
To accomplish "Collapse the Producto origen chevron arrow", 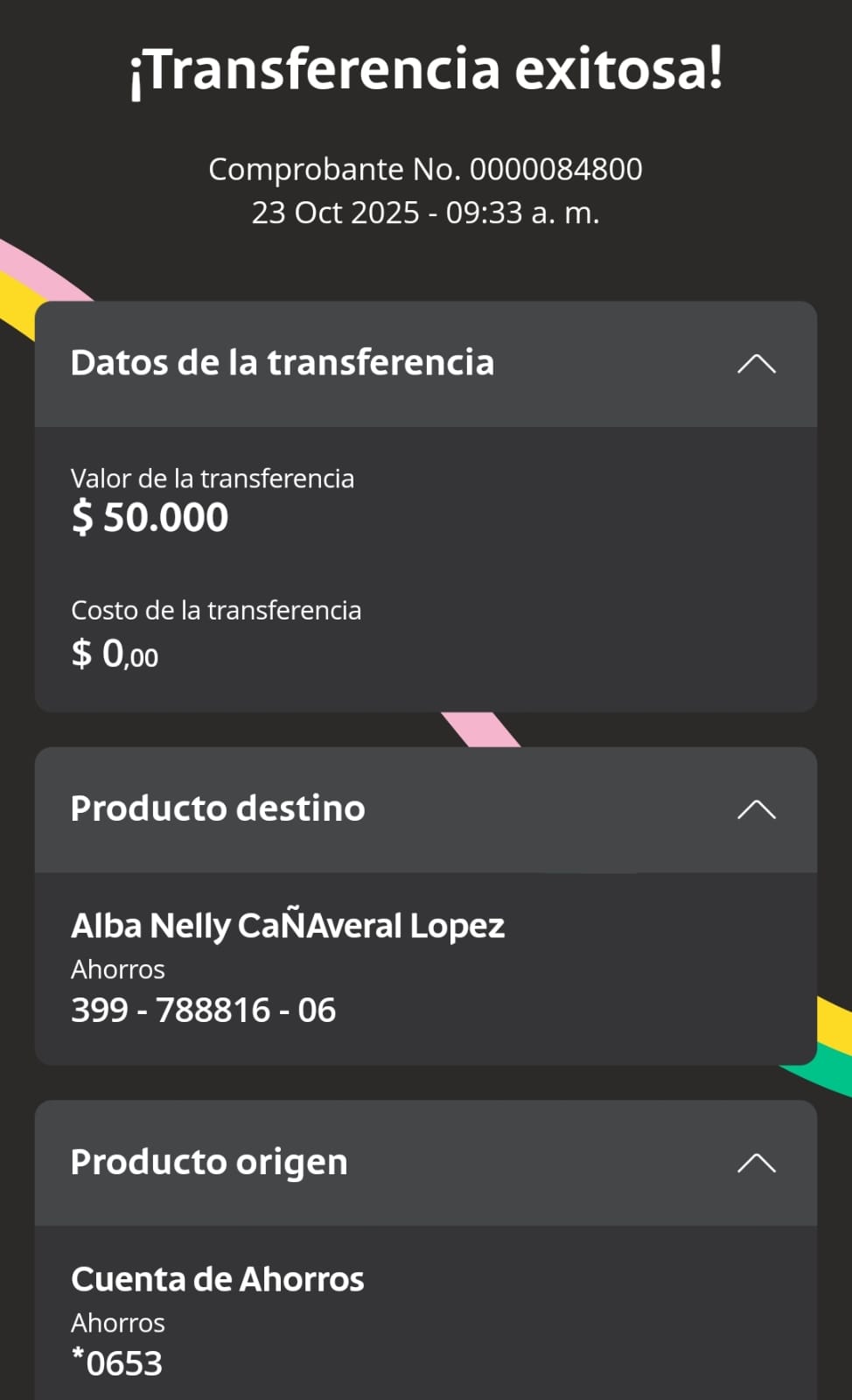I will [756, 1163].
